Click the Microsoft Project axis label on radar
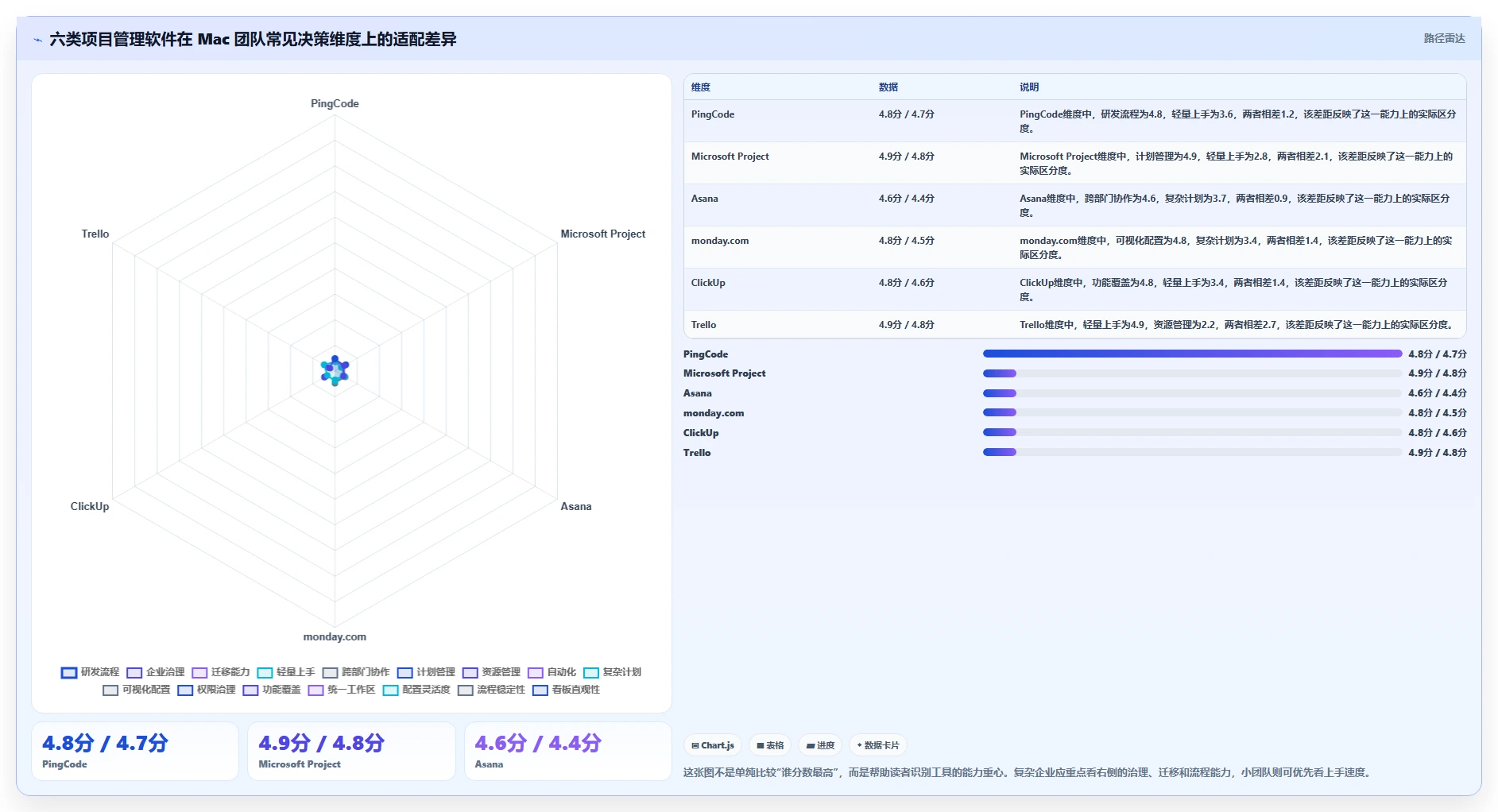This screenshot has width=1498, height=812. click(603, 234)
